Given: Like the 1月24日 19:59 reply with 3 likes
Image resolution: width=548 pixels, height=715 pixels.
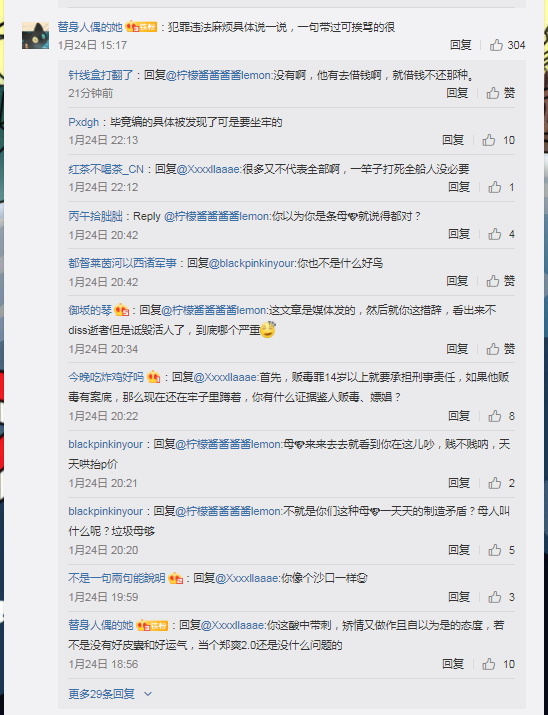Looking at the screenshot, I should click(x=501, y=597).
